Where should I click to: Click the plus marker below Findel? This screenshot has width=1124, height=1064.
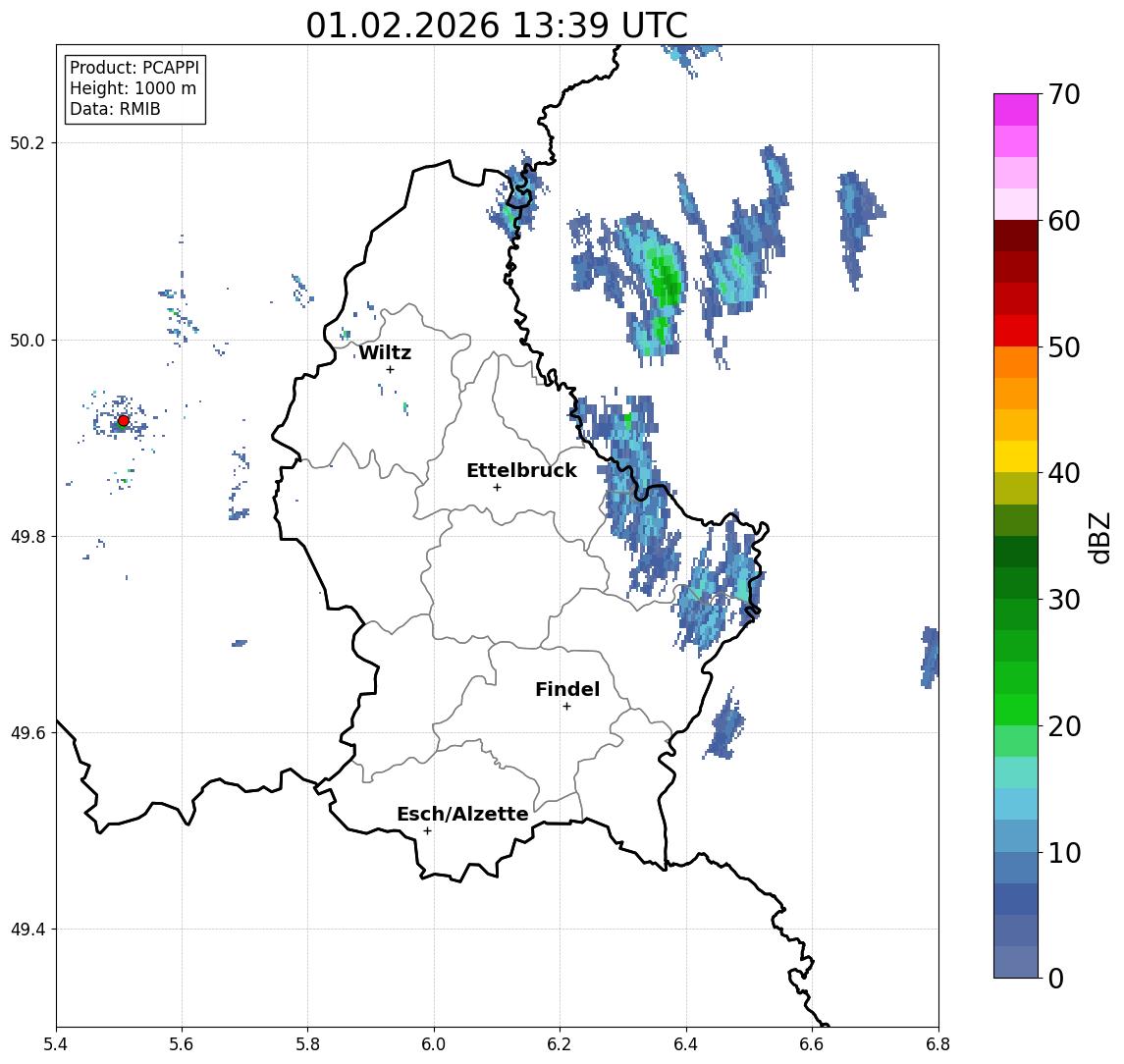point(566,707)
